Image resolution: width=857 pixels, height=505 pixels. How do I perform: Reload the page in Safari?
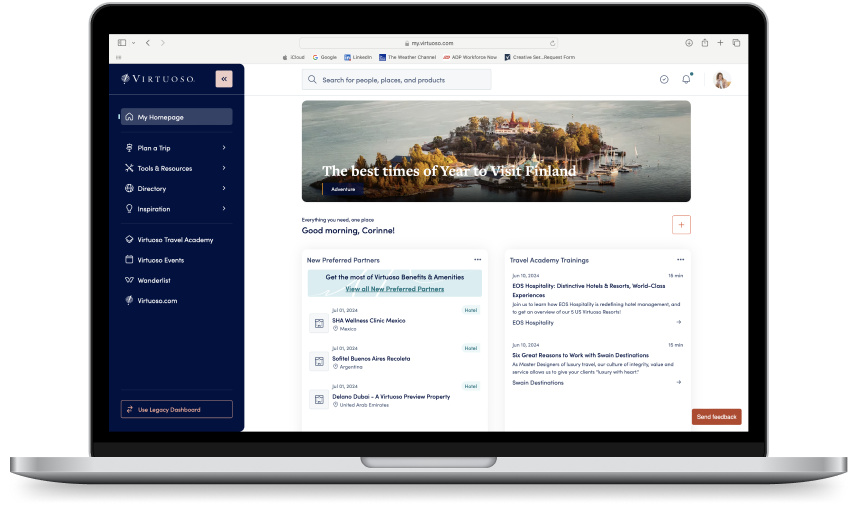click(x=553, y=43)
